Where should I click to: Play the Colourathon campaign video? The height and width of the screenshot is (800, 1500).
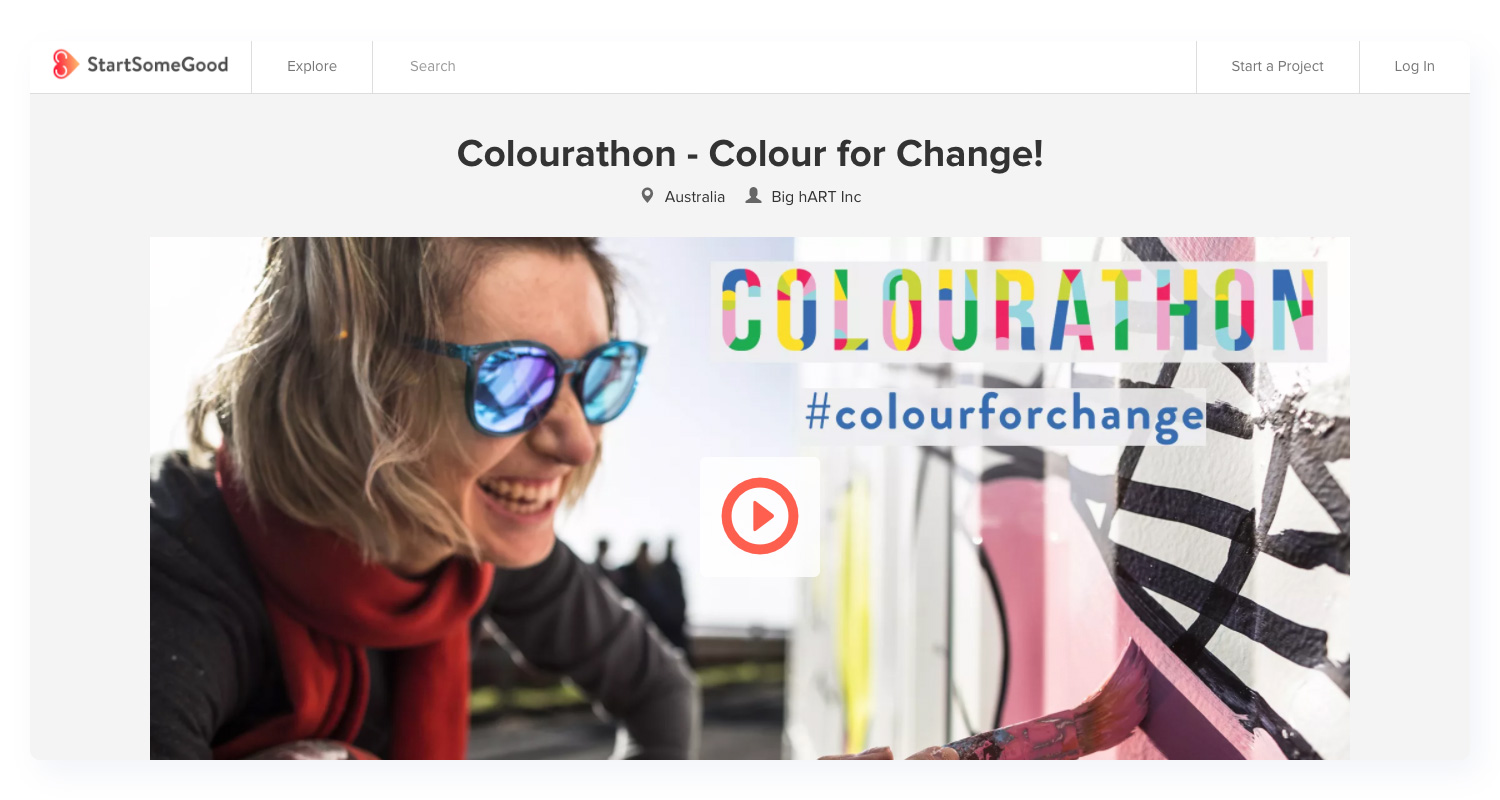(x=760, y=516)
